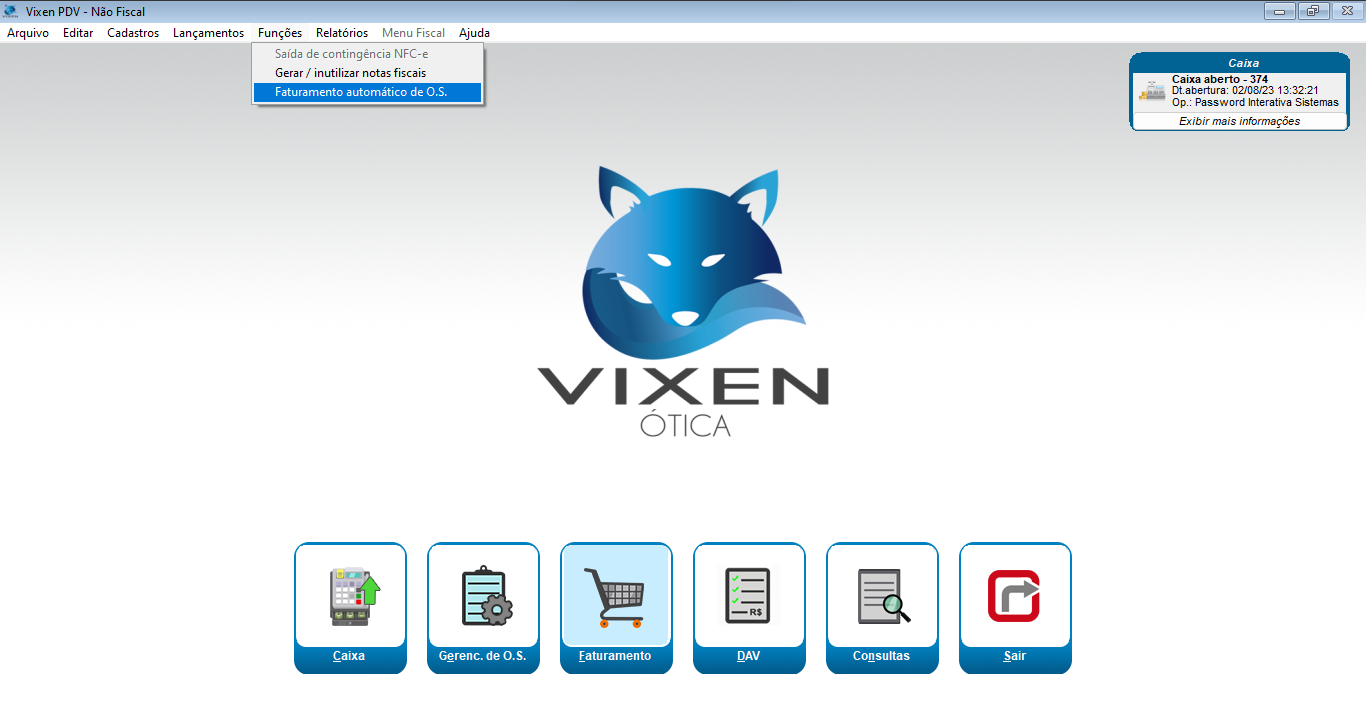The height and width of the screenshot is (719, 1366).
Task: Click the Consultas button label
Action: 881,656
